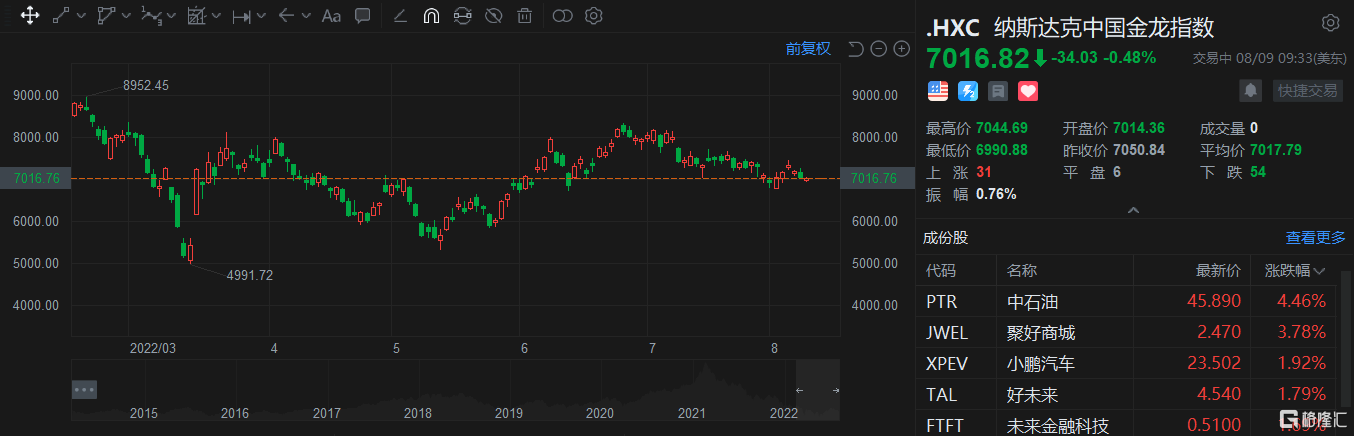Zoom in chart with plus icon
This screenshot has width=1354, height=436.
[x=901, y=49]
